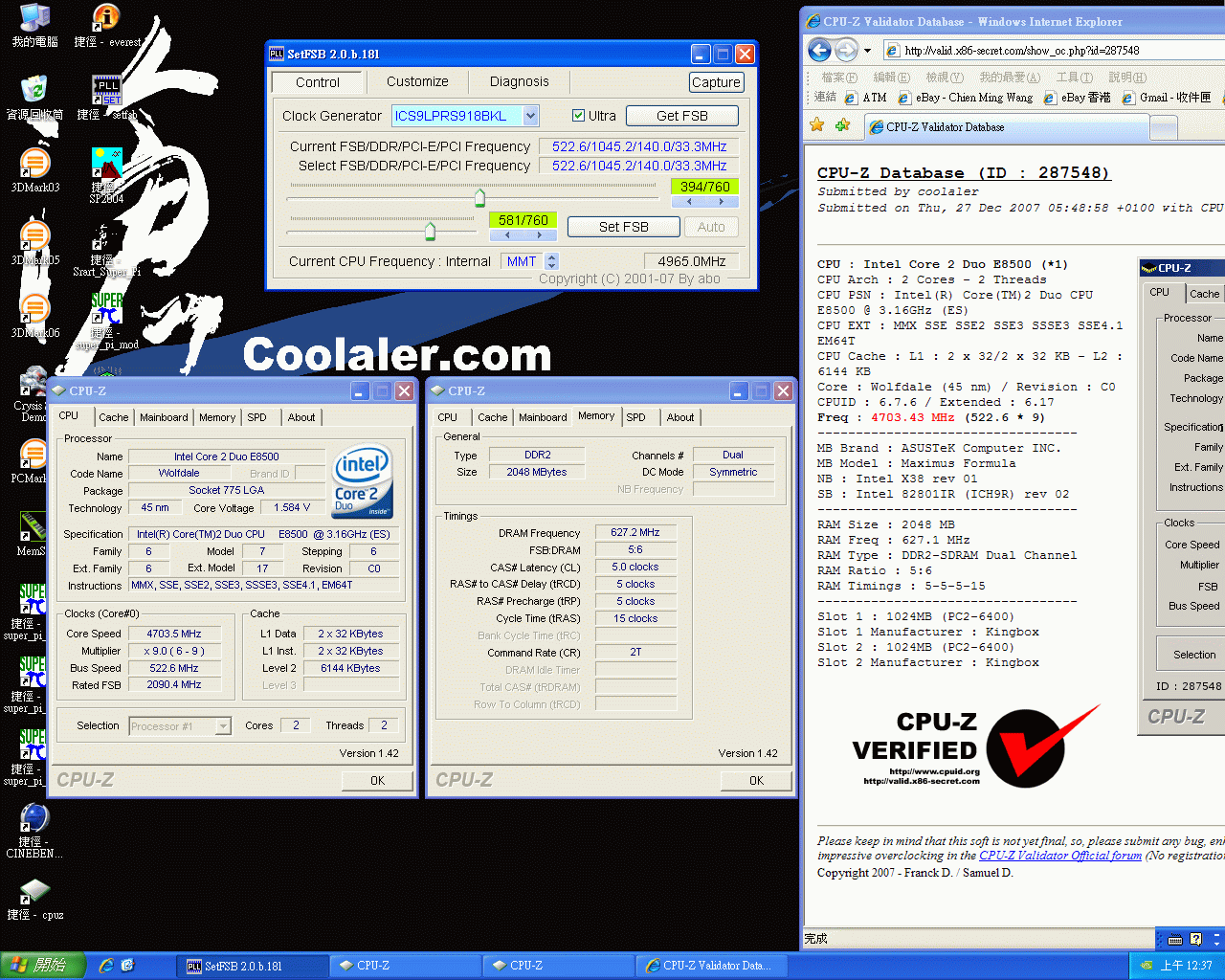This screenshot has width=1225, height=980.
Task: Switch to the Customize tab in SetFSB
Action: [x=417, y=81]
